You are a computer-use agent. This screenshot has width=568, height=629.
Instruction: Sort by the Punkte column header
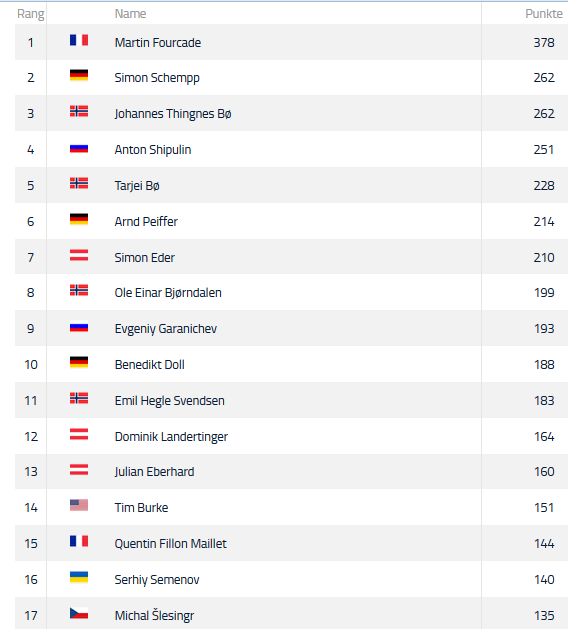544,14
